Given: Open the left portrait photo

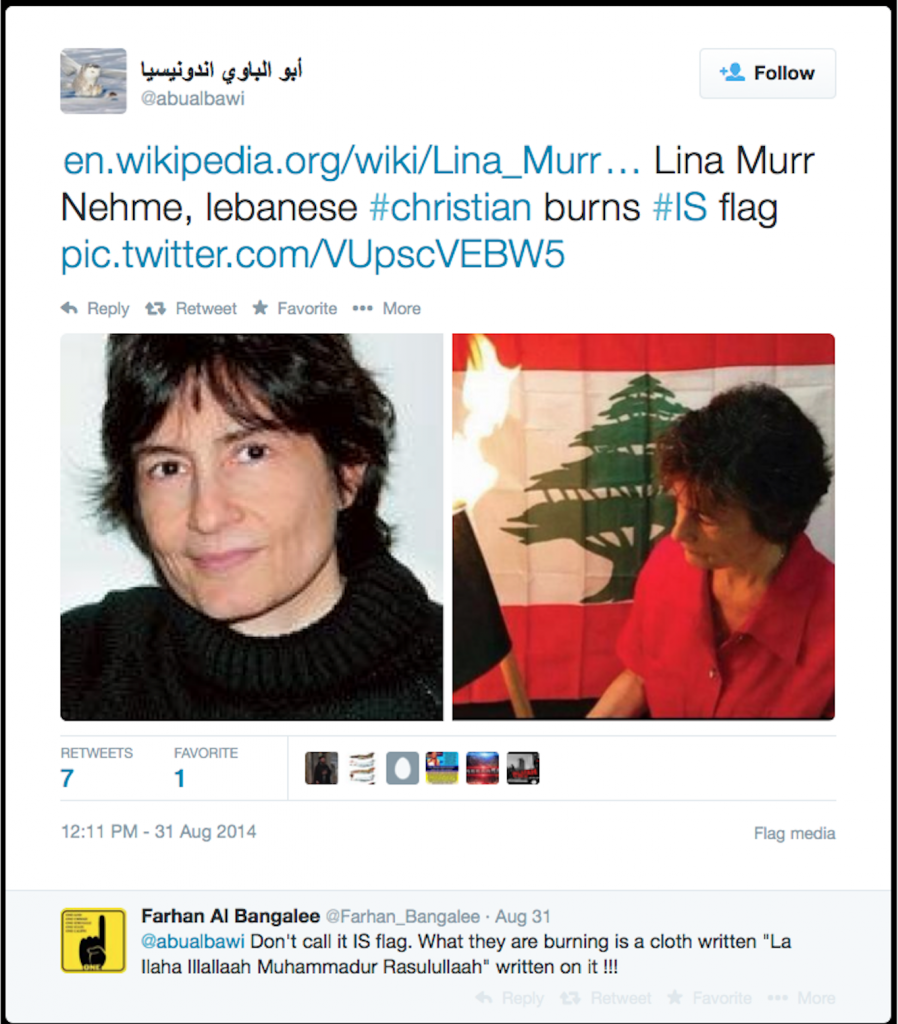Looking at the screenshot, I should point(251,527).
